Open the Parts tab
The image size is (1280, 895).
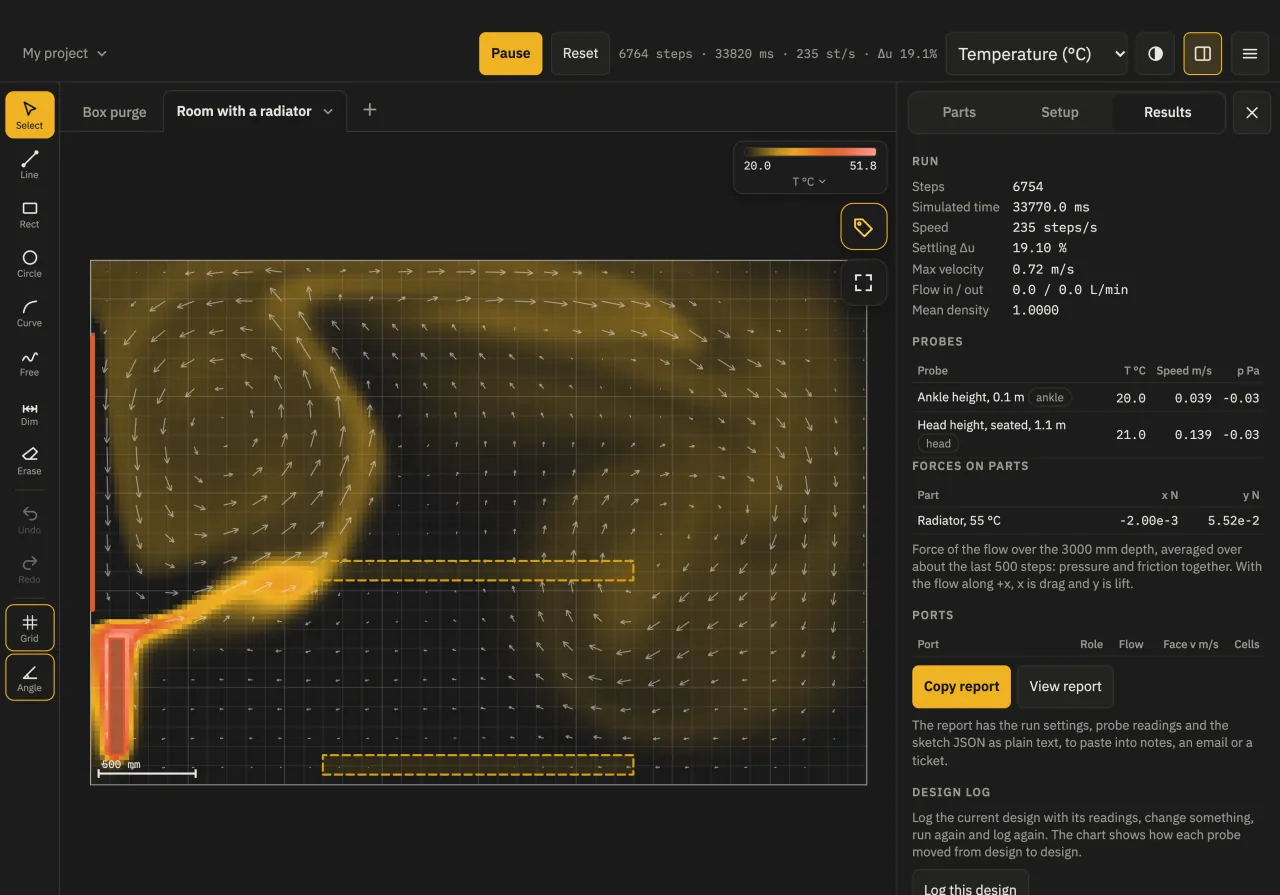958,112
